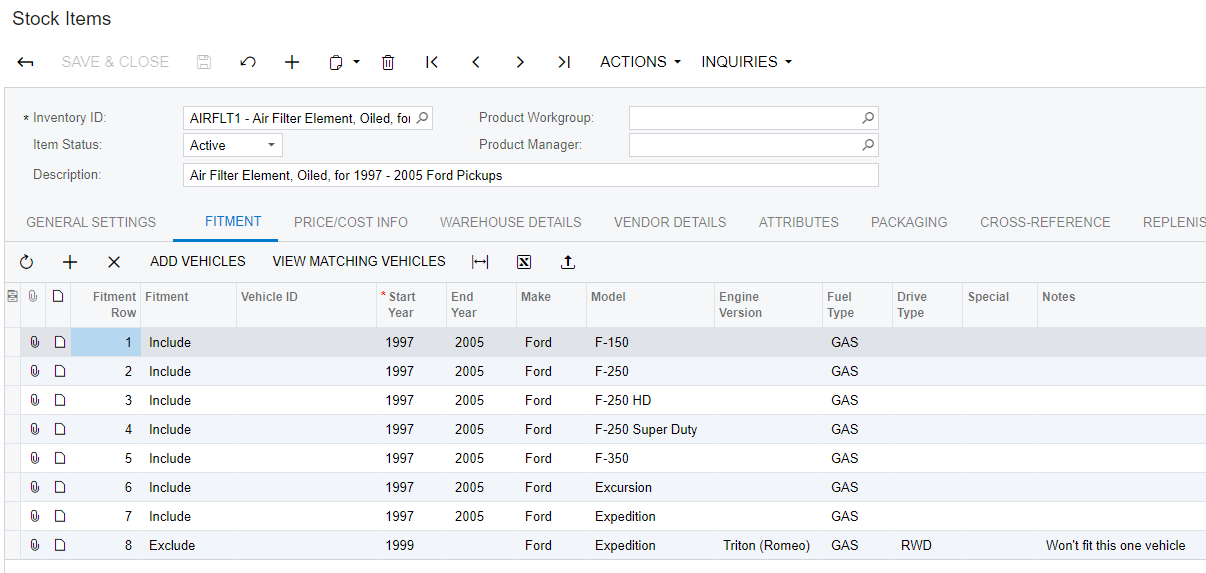
Task: Switch to the Vendor Details tab
Action: (x=670, y=222)
